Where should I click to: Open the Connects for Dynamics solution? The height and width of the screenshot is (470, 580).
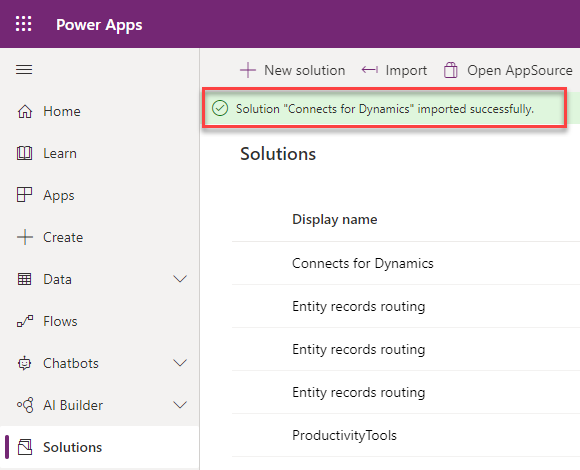(362, 263)
